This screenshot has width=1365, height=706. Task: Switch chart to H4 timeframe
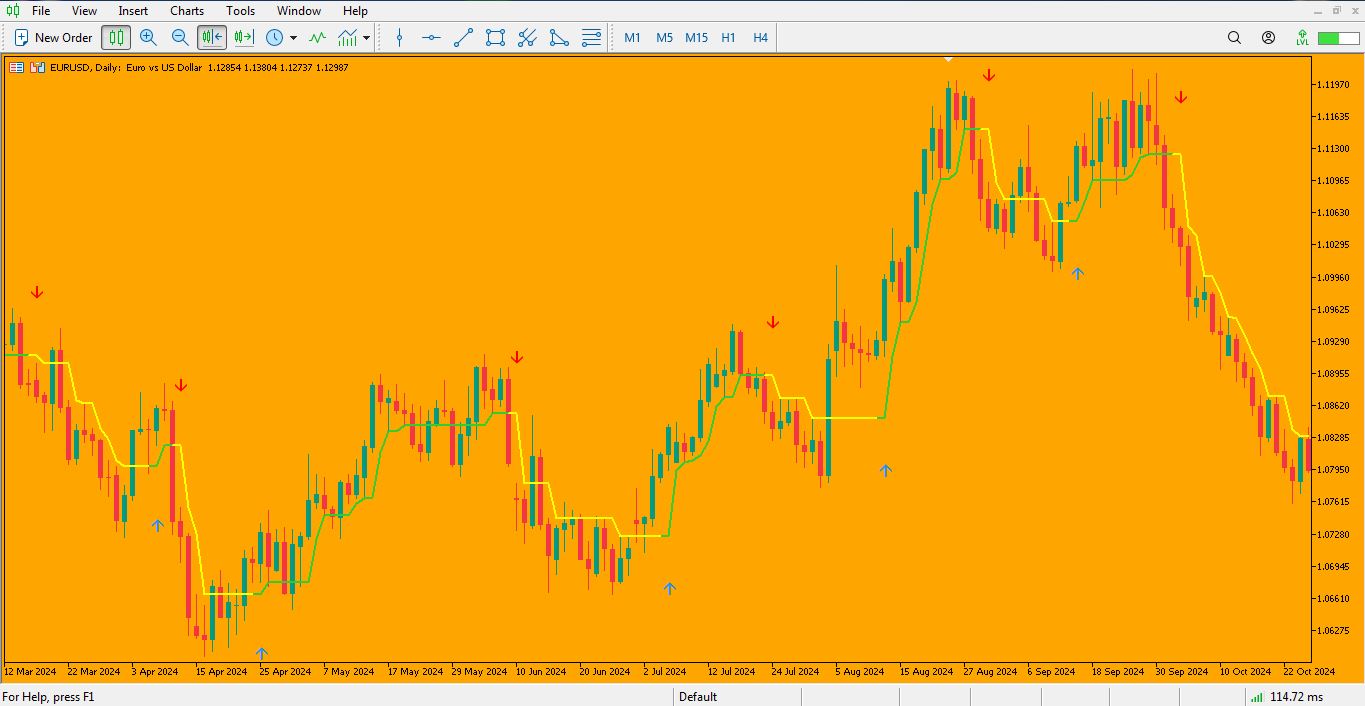pyautogui.click(x=760, y=38)
